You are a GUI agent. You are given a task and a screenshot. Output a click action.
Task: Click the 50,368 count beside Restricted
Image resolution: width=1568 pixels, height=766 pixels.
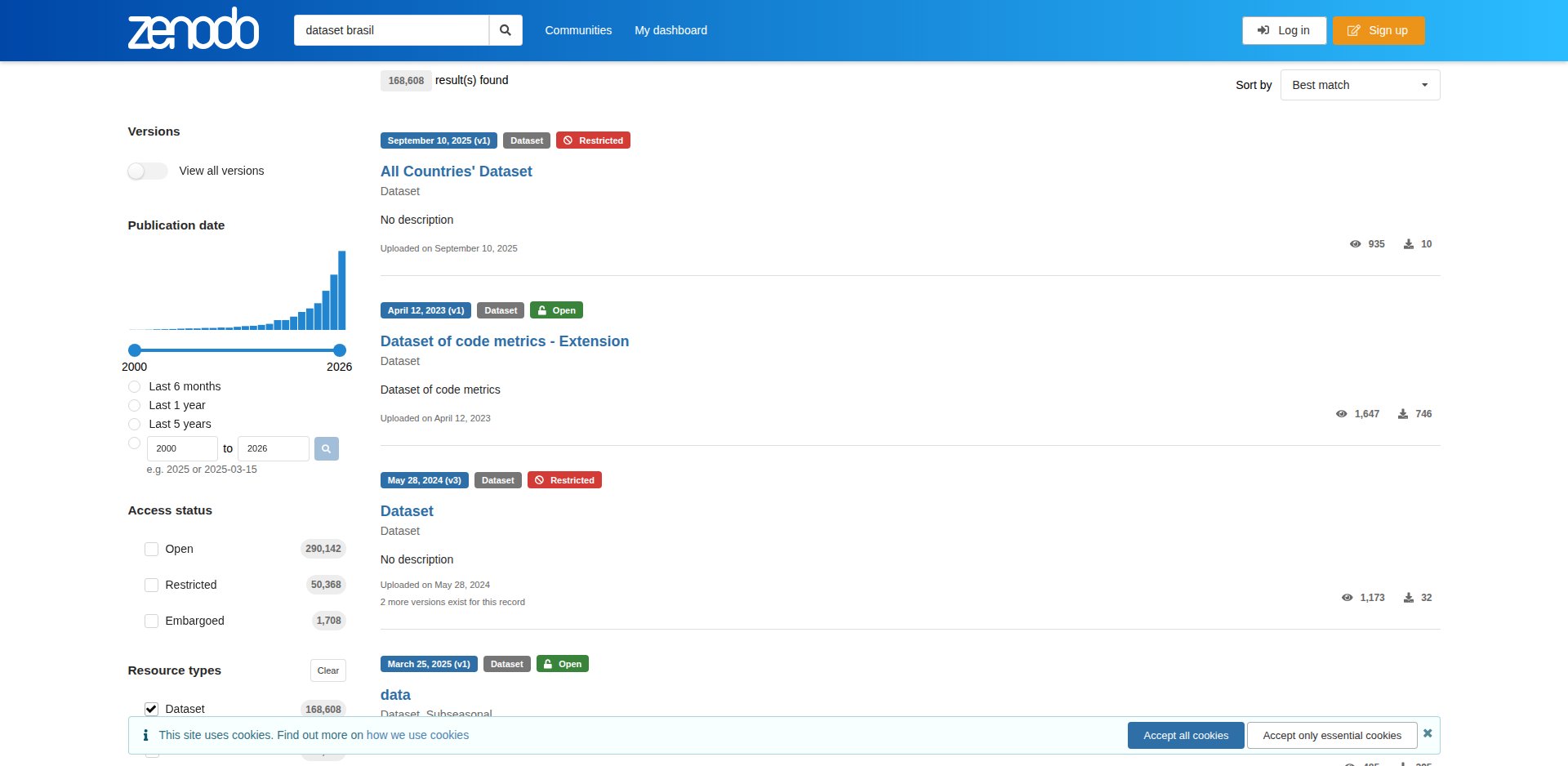326,585
